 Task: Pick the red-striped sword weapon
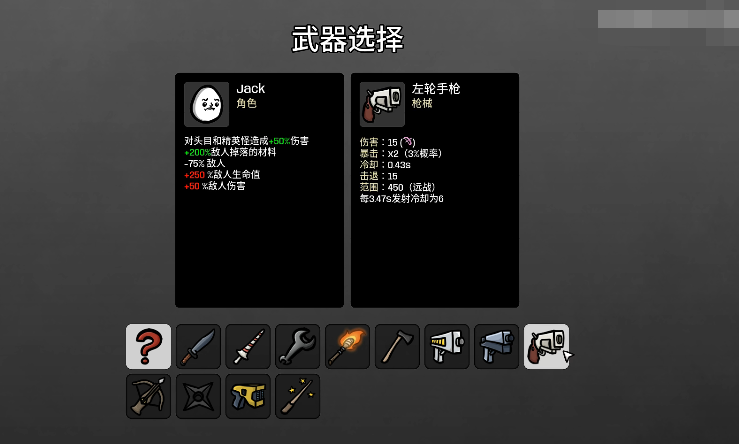pos(248,346)
